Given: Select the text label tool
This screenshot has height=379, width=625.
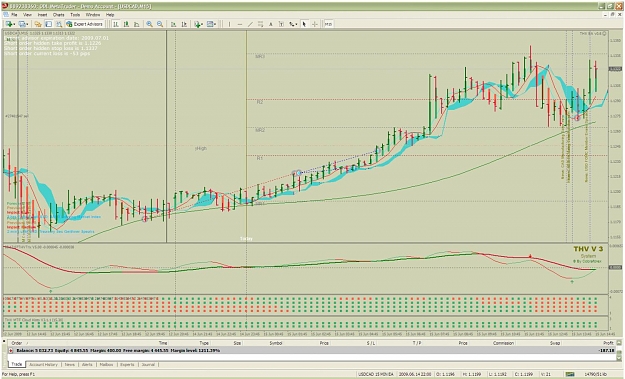Looking at the screenshot, I should 281,24.
